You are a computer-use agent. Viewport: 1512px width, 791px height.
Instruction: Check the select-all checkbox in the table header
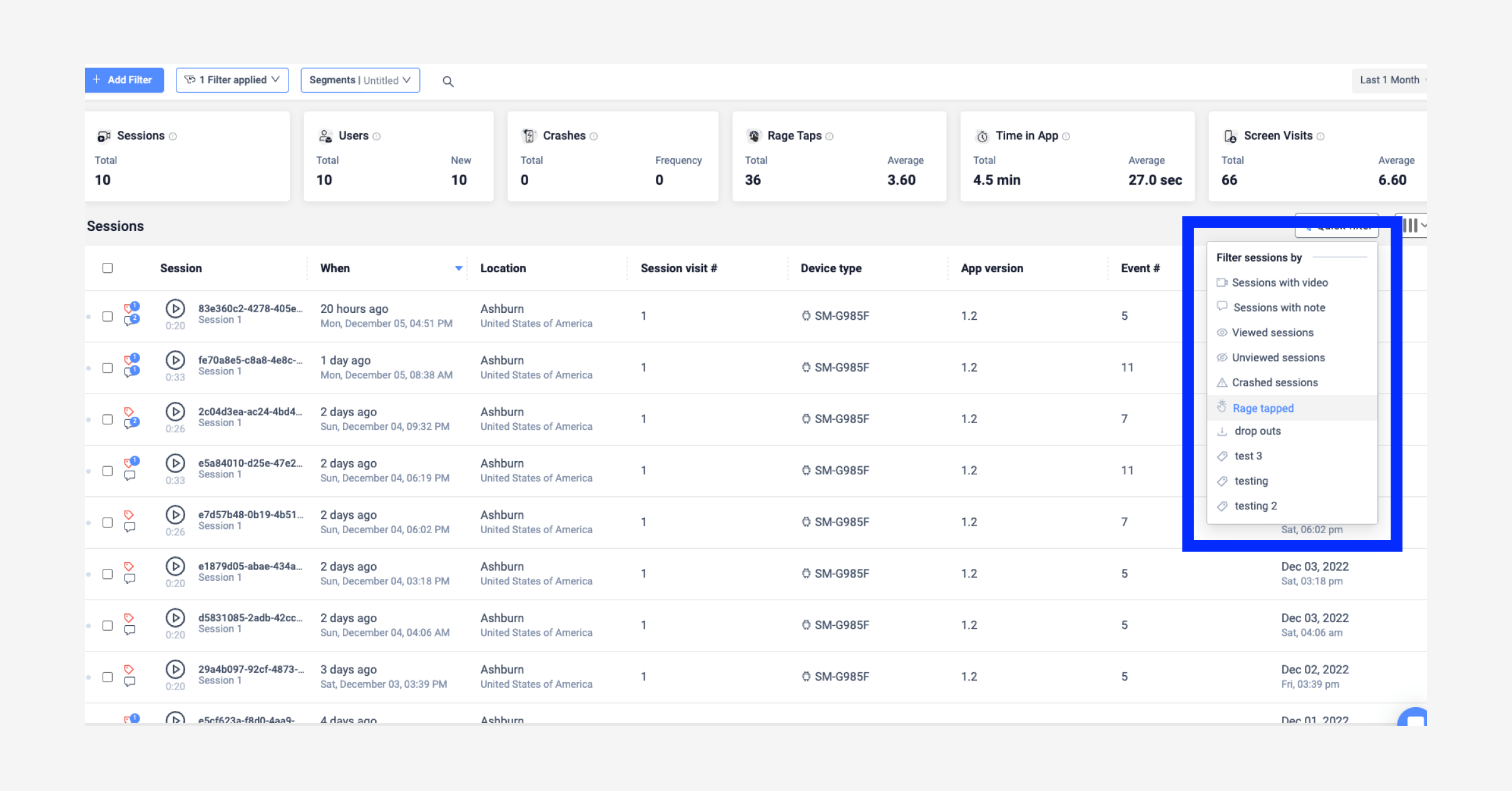pyautogui.click(x=107, y=267)
